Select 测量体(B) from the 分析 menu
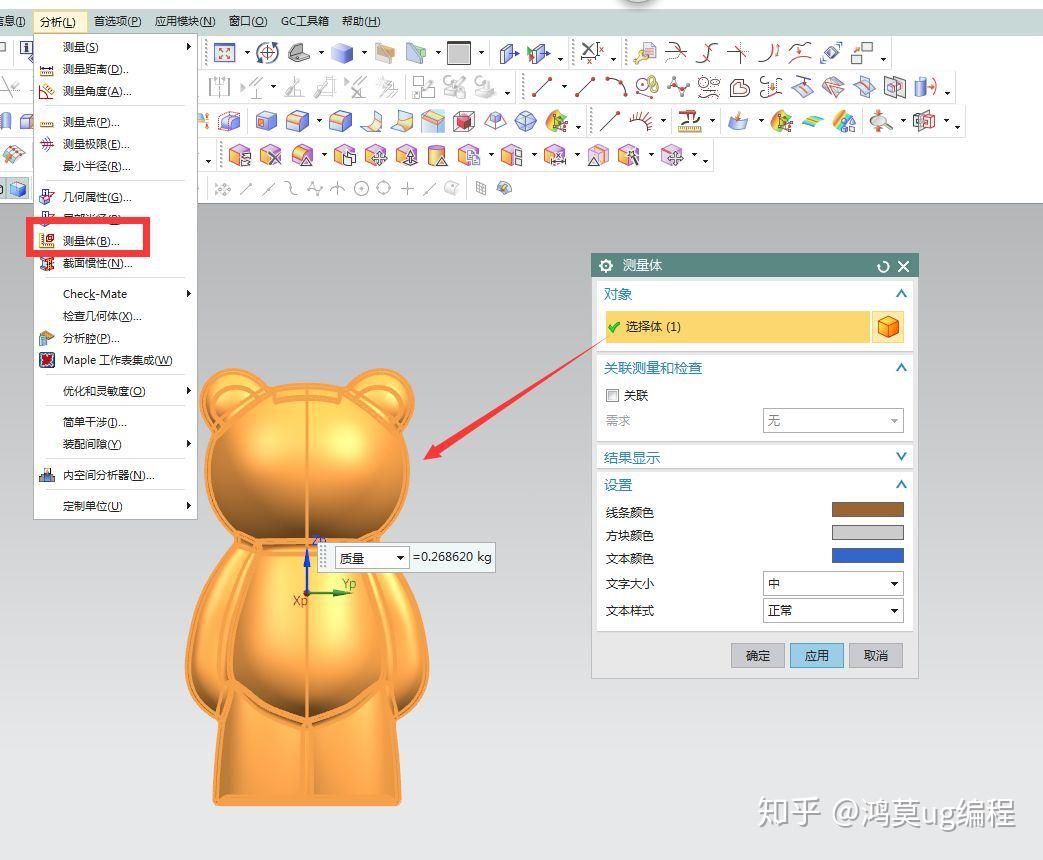Screen dimensions: 1043x860 (92, 240)
